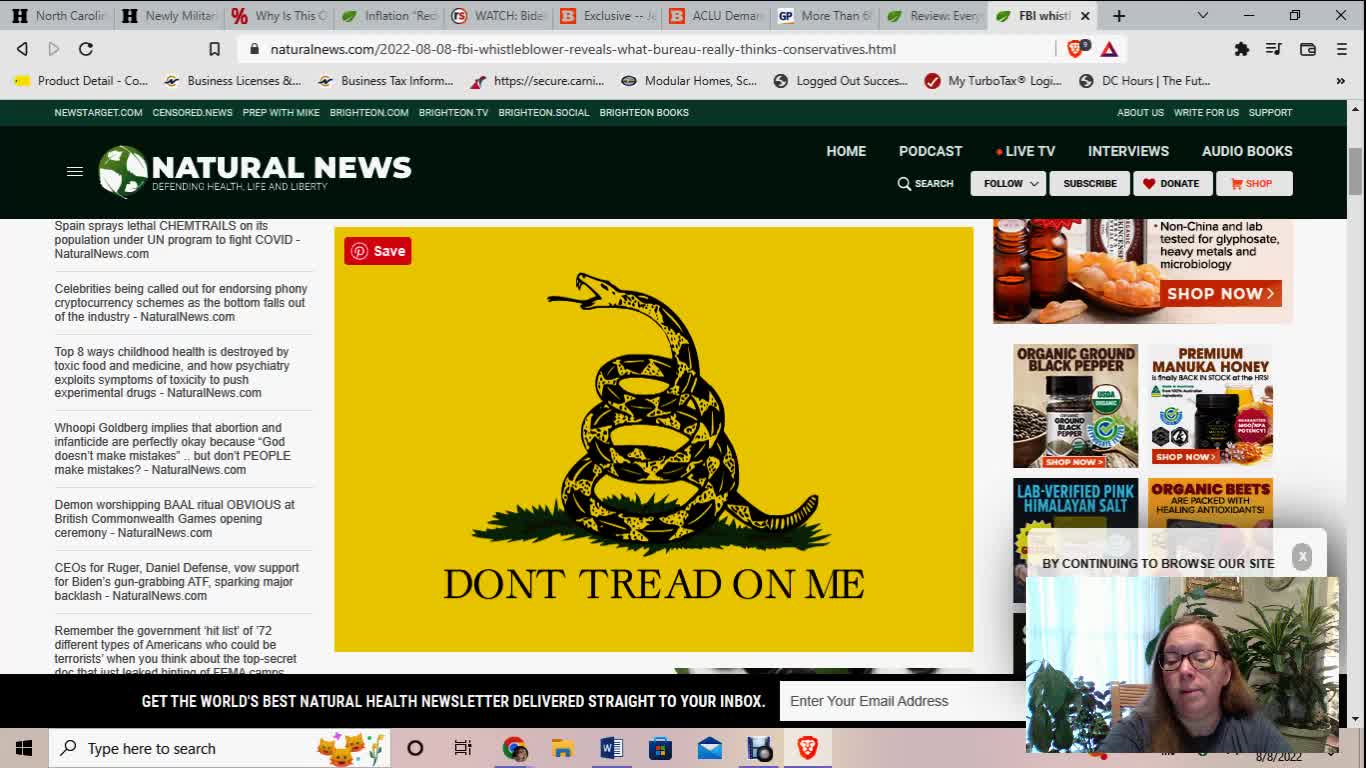Image resolution: width=1366 pixels, height=768 pixels.
Task: Open the Brave Shields lion icon
Action: pyautogui.click(x=1076, y=48)
